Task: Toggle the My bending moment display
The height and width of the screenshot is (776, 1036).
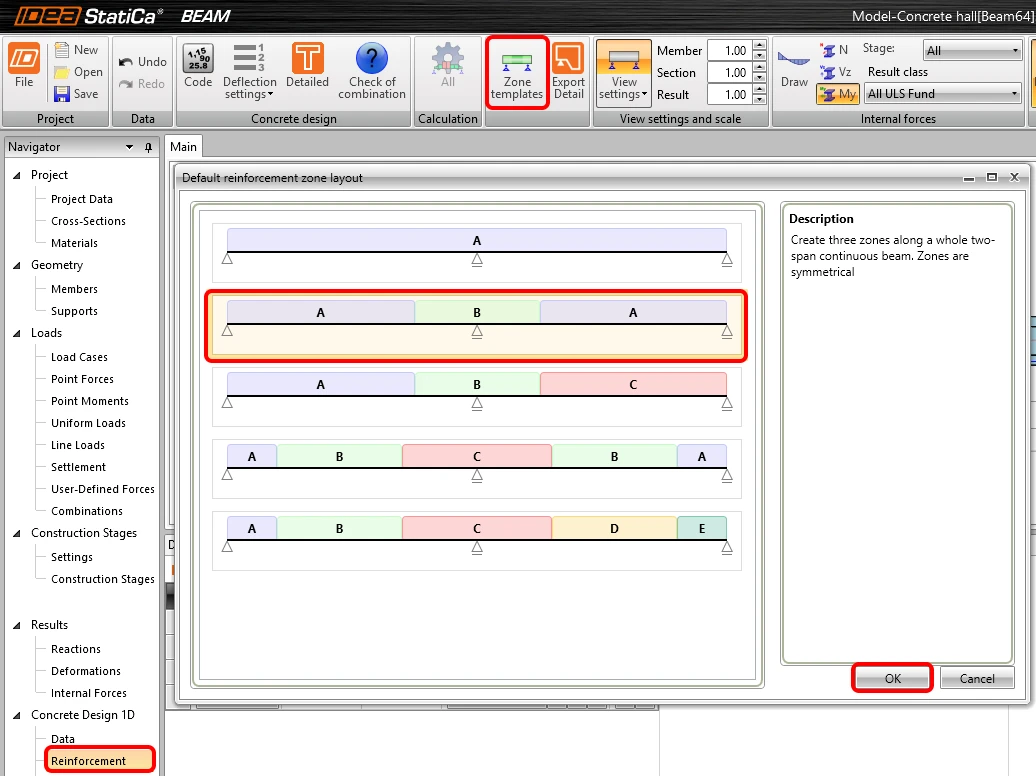Action: [x=838, y=94]
